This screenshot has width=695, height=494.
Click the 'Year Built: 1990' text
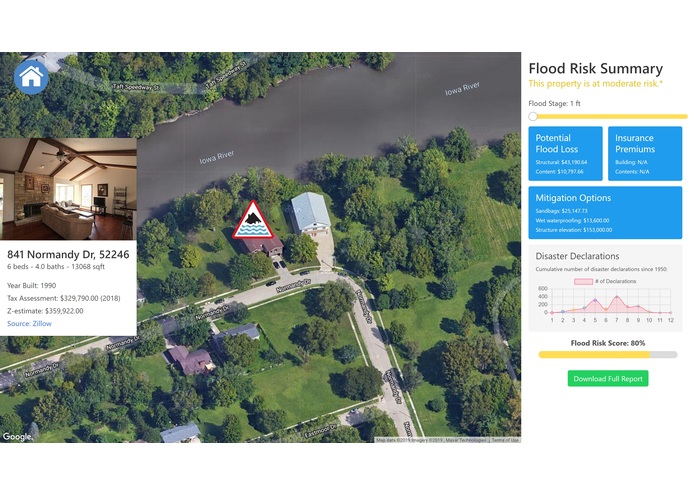tap(31, 285)
